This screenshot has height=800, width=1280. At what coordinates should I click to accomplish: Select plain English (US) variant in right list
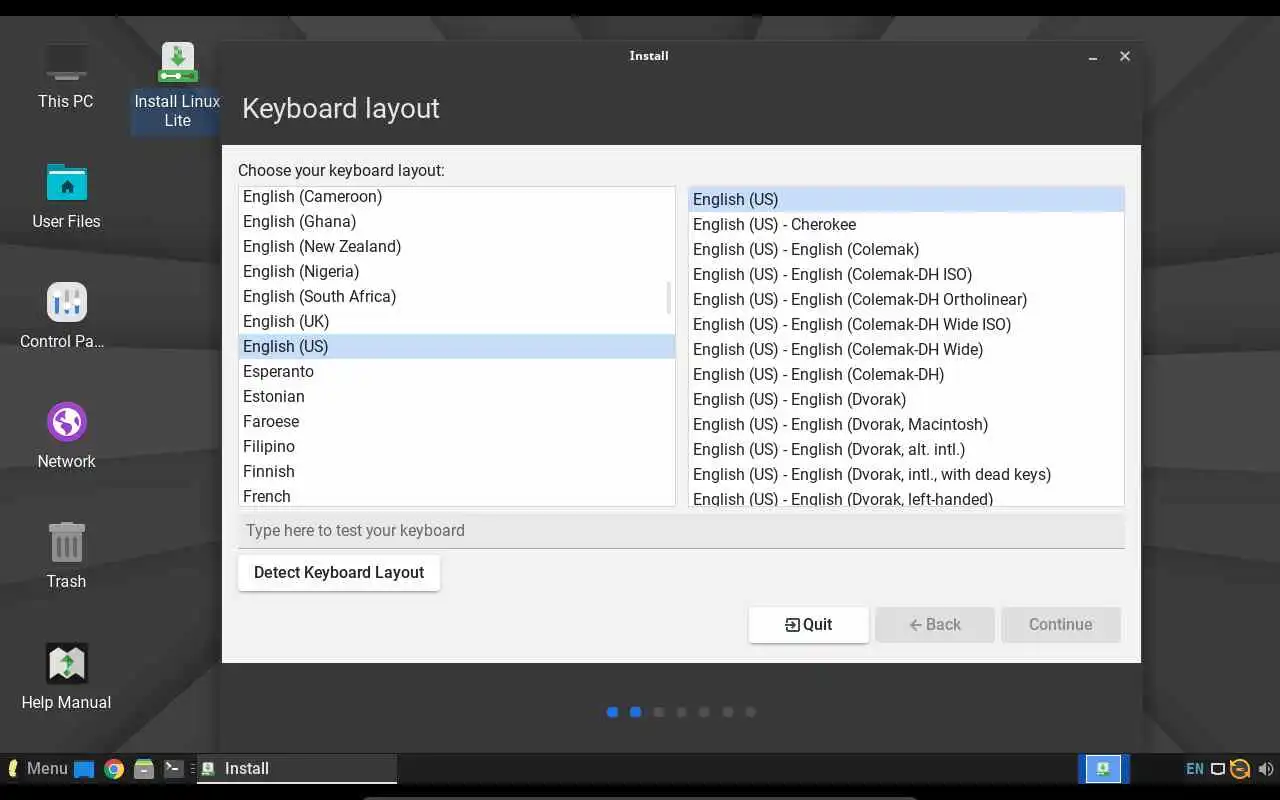(906, 199)
